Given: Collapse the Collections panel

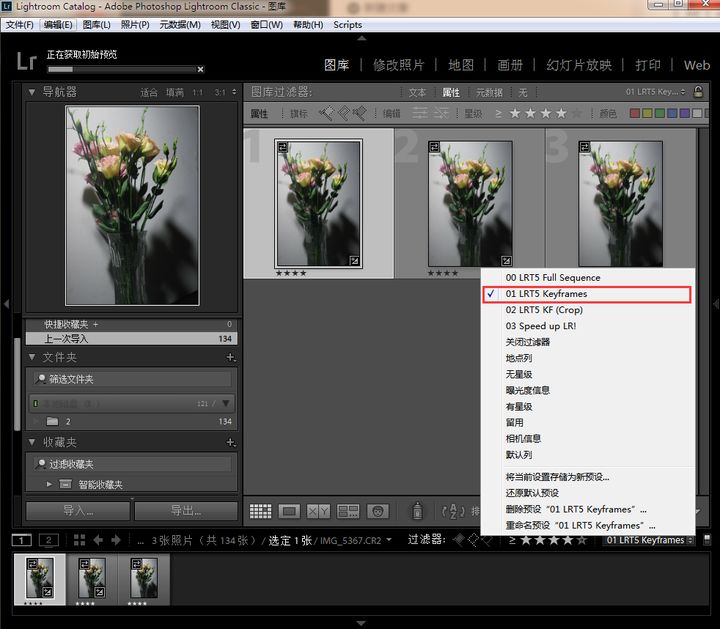Looking at the screenshot, I should [32, 442].
